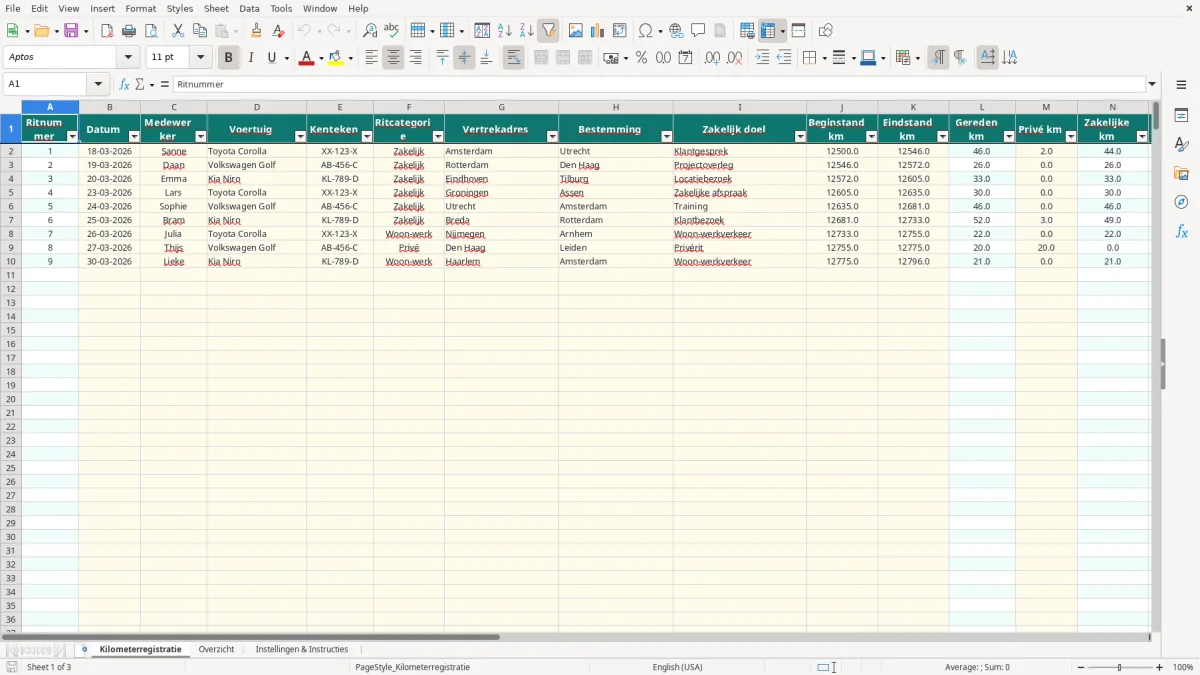Open the Function Wizard fx icon

point(125,85)
